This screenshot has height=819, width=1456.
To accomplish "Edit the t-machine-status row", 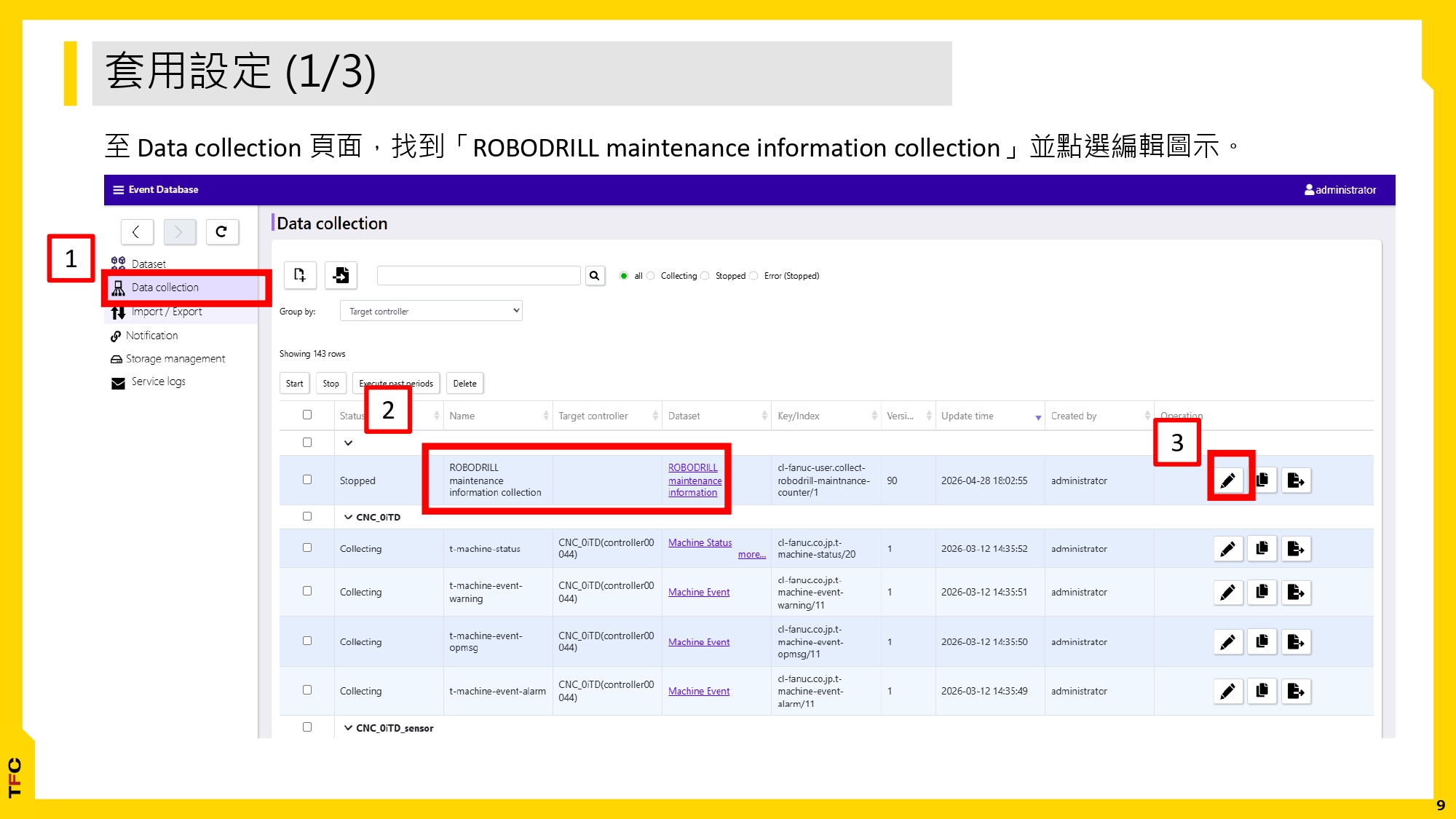I will pyautogui.click(x=1228, y=549).
